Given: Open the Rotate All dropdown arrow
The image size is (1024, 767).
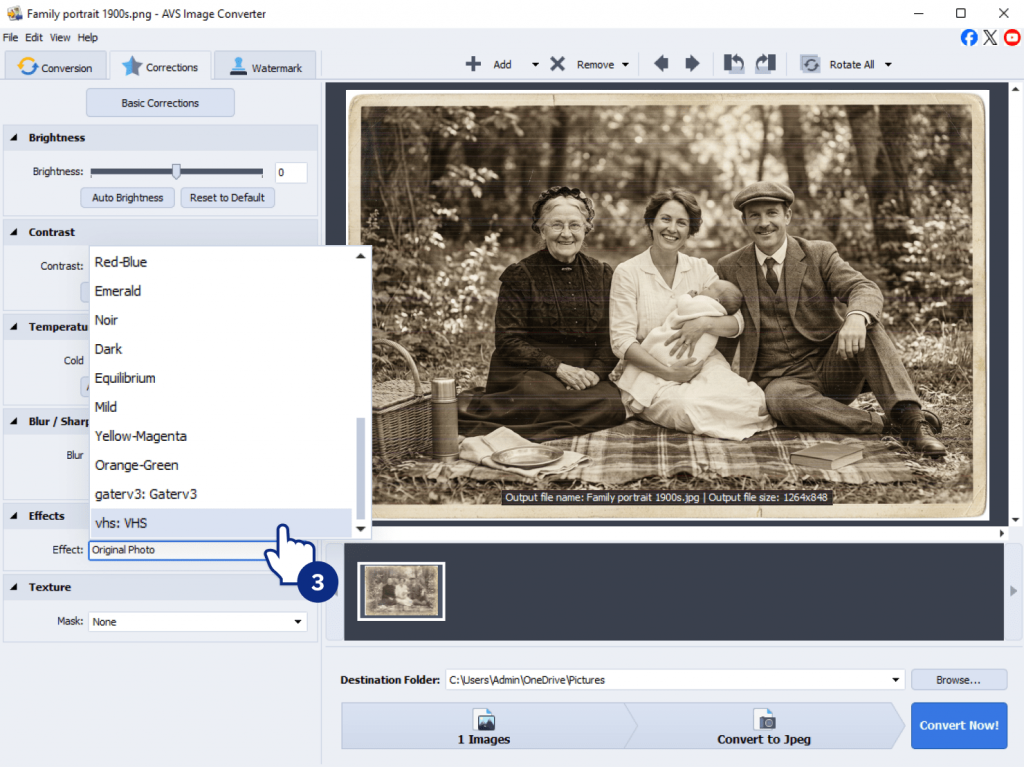Looking at the screenshot, I should click(888, 65).
